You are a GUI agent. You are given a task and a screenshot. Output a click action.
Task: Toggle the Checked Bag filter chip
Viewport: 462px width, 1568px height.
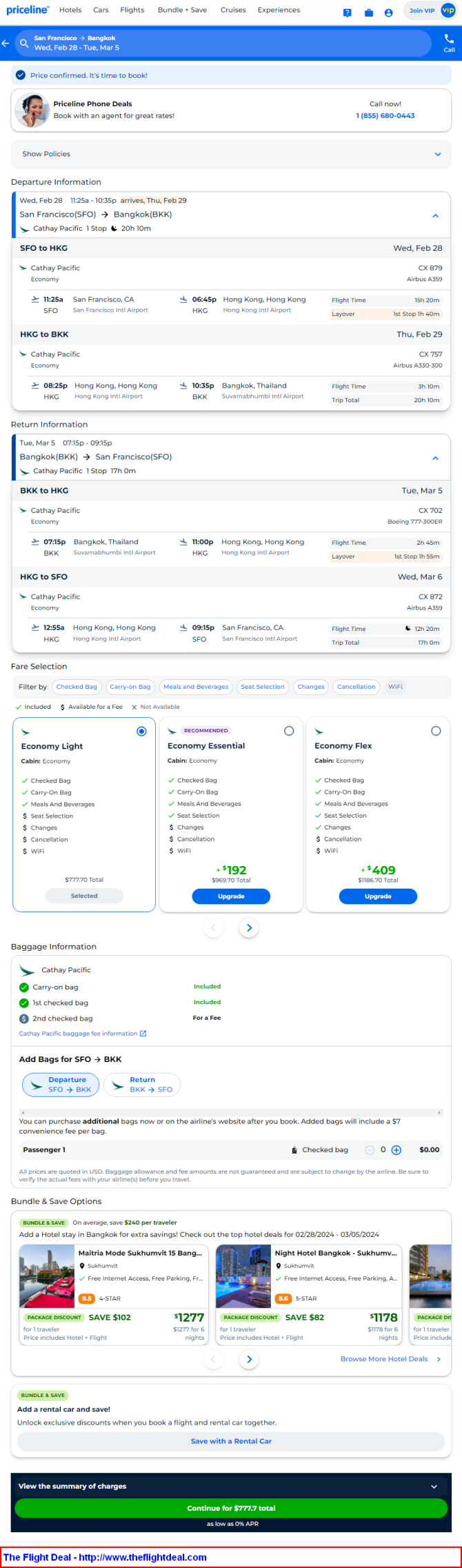point(77,687)
